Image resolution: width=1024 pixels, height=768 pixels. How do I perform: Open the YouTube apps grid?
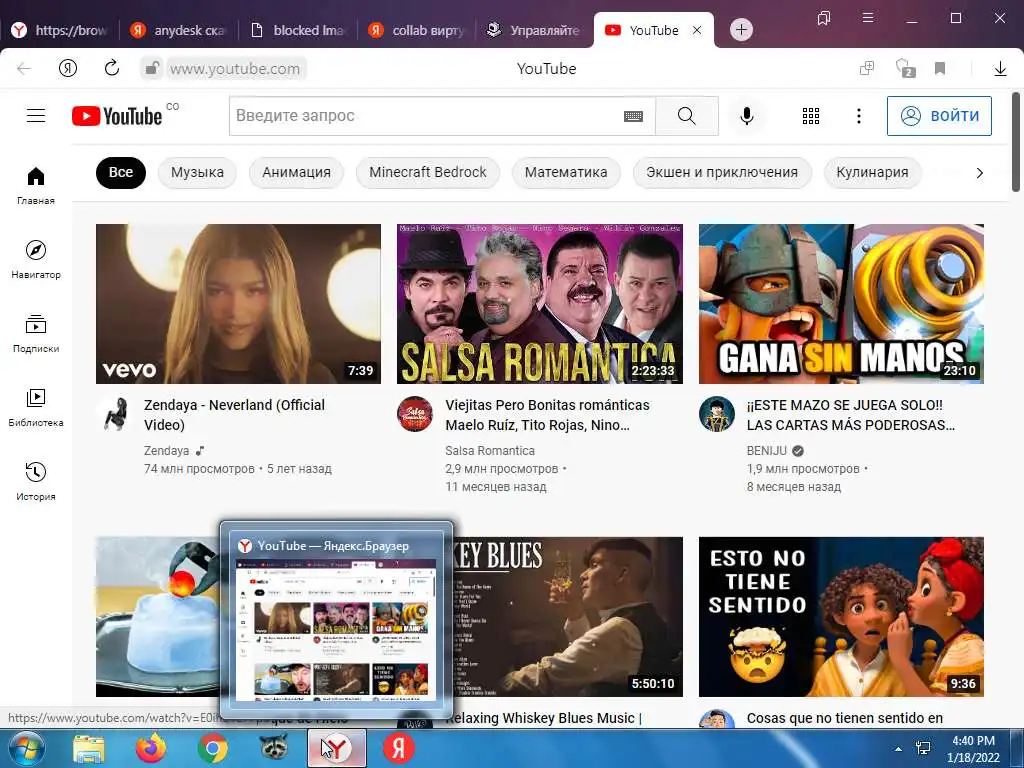click(x=810, y=116)
